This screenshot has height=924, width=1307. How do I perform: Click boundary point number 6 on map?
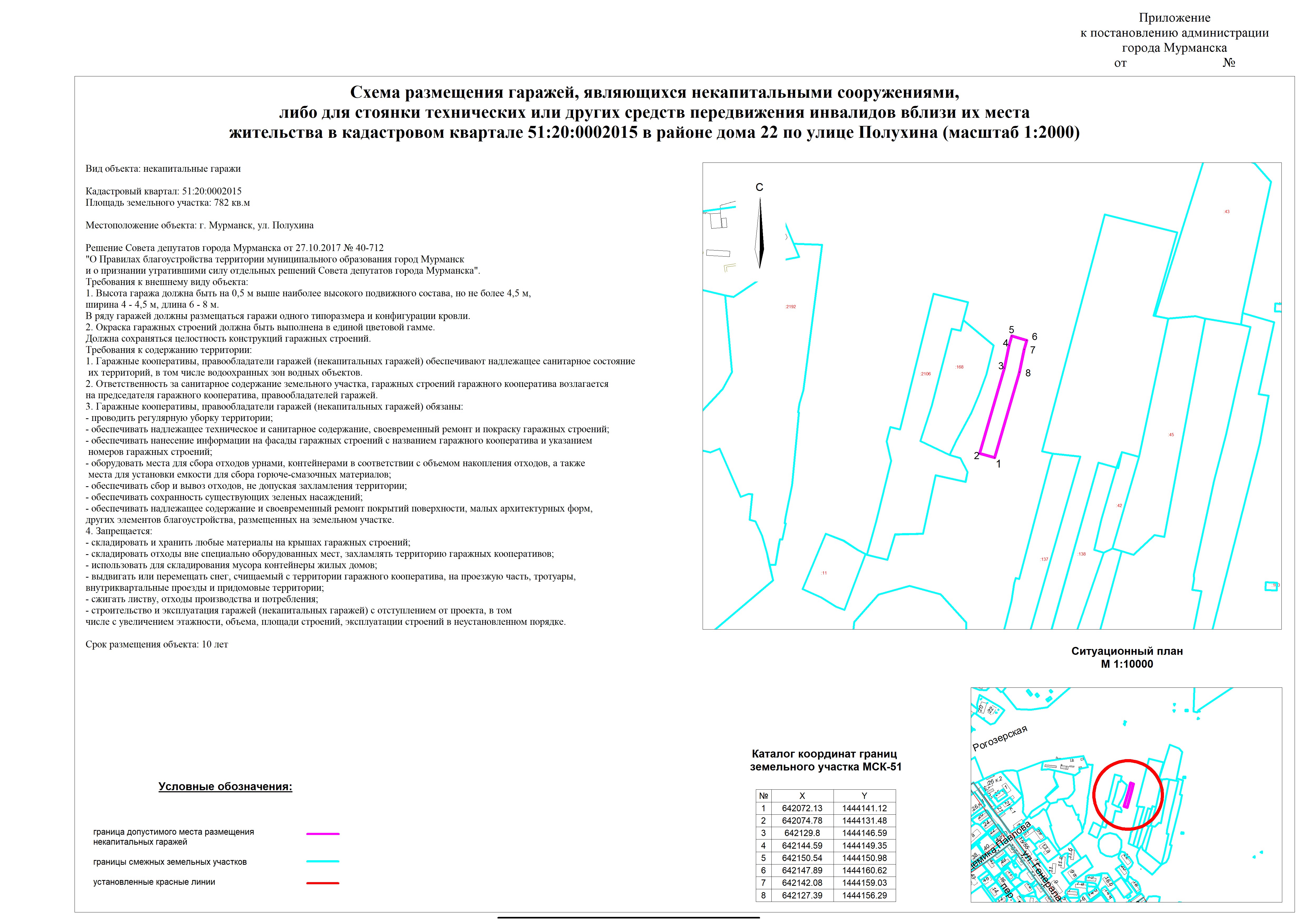tap(1034, 337)
